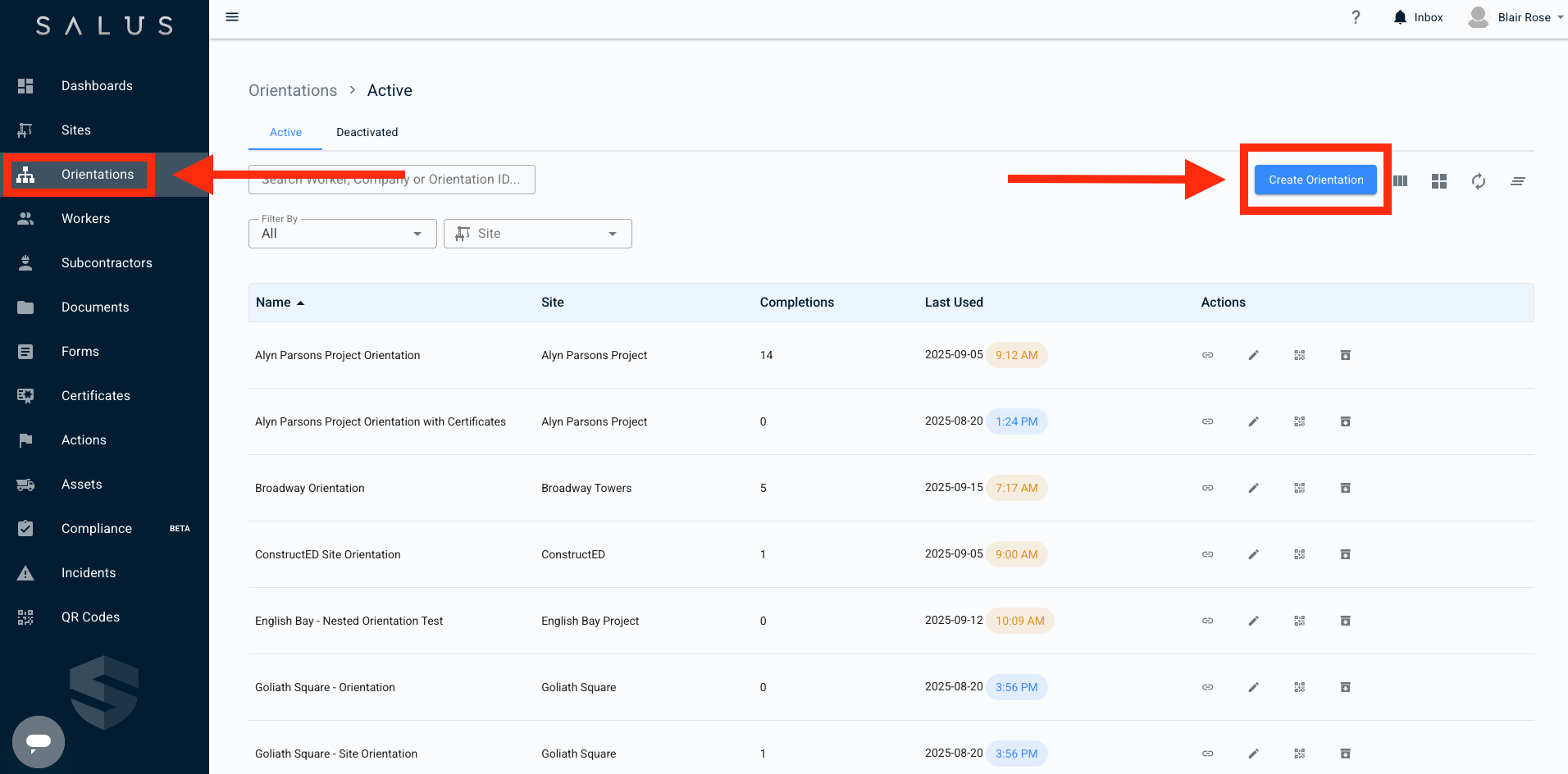Image resolution: width=1568 pixels, height=774 pixels.
Task: Select the Certificates sidebar icon
Action: click(x=25, y=395)
